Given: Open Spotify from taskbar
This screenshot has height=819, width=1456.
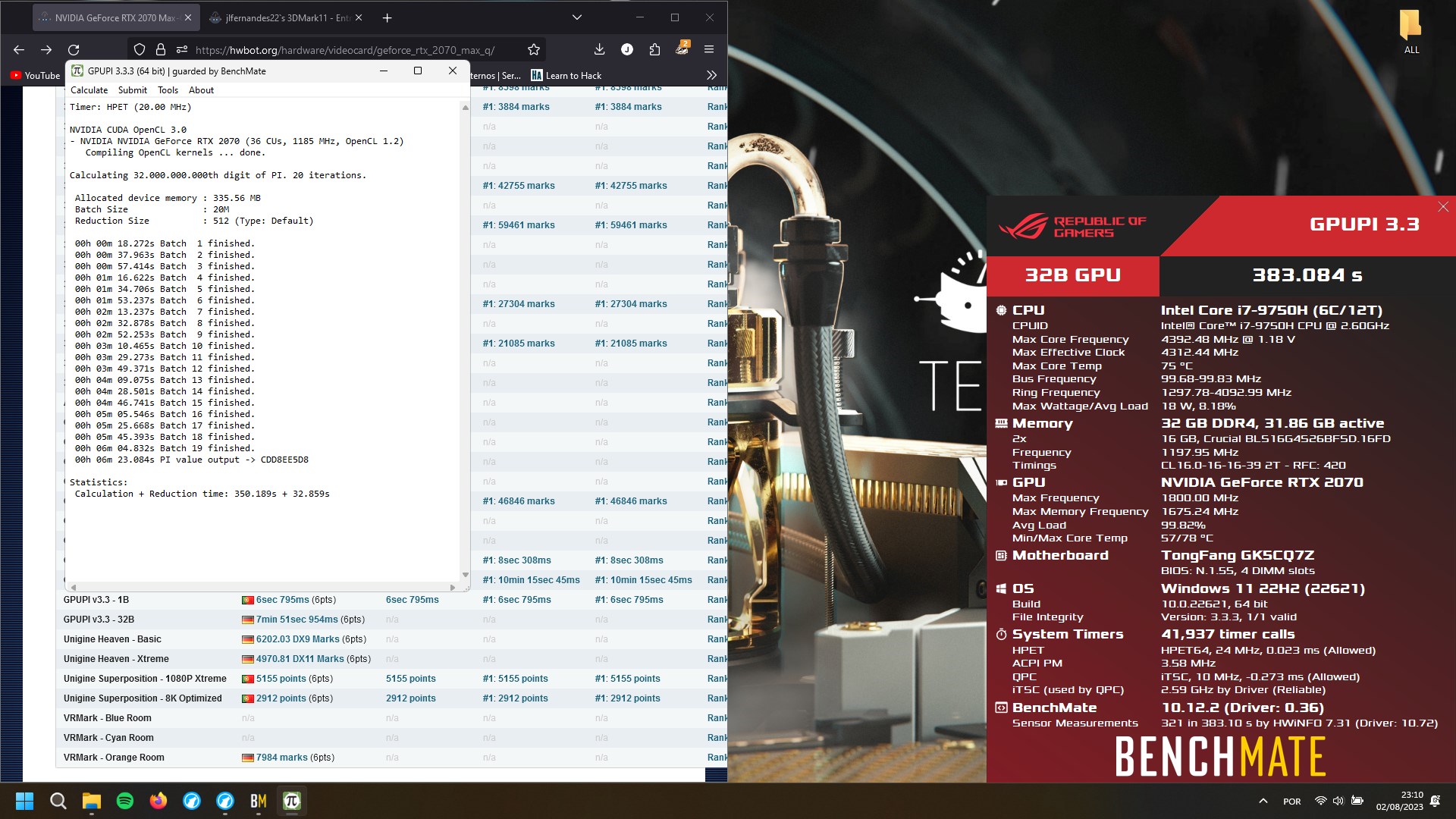Looking at the screenshot, I should (125, 801).
